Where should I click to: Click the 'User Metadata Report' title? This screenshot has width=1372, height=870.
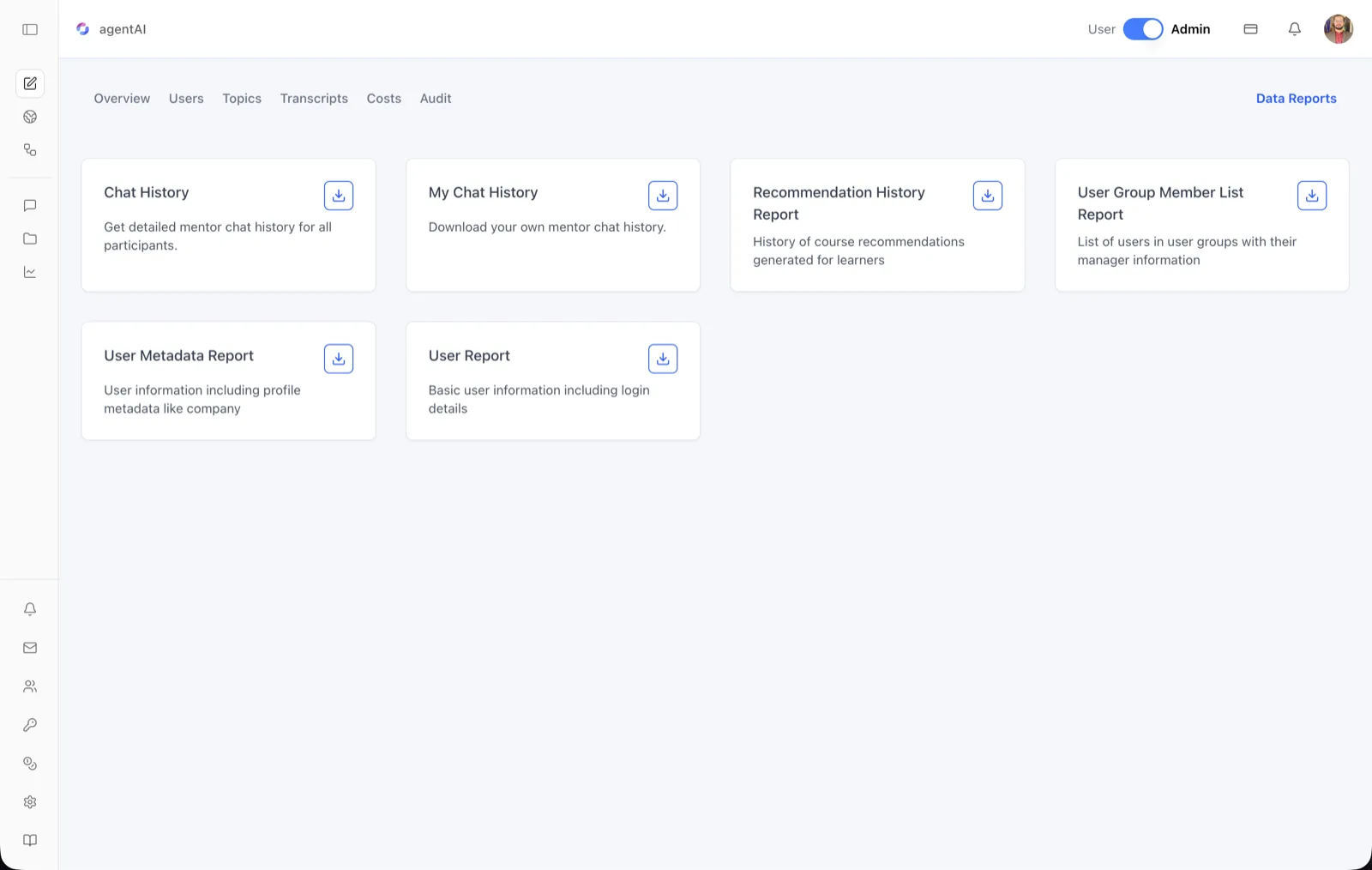(178, 355)
